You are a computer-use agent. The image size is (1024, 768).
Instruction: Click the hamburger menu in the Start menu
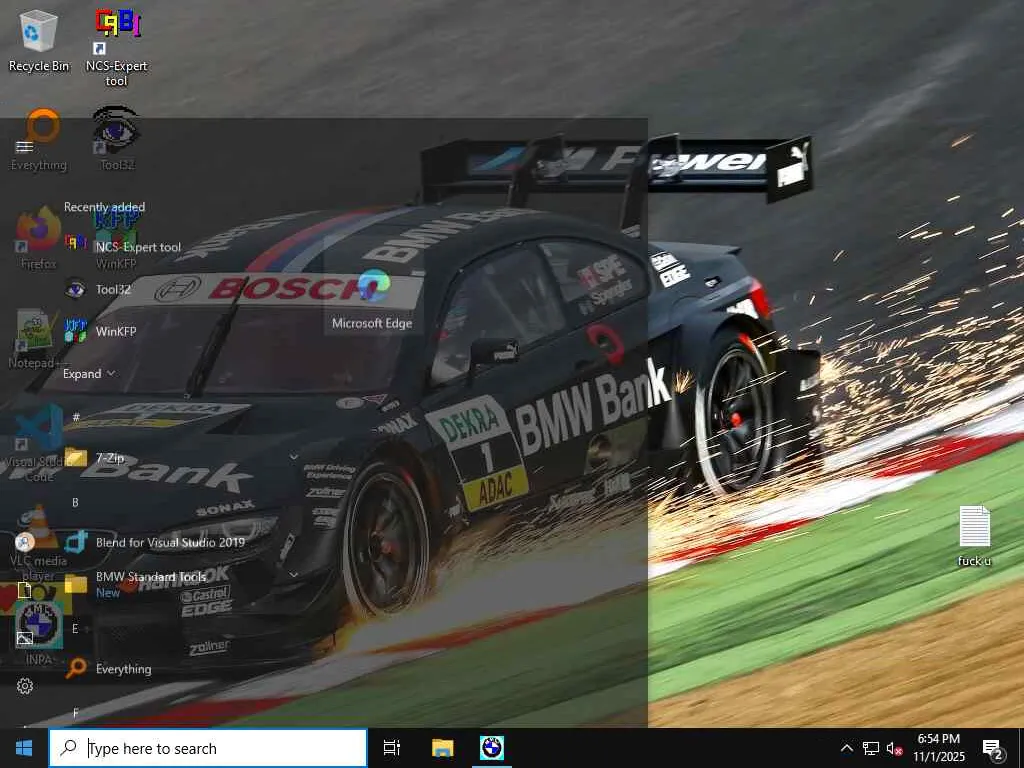pos(25,146)
